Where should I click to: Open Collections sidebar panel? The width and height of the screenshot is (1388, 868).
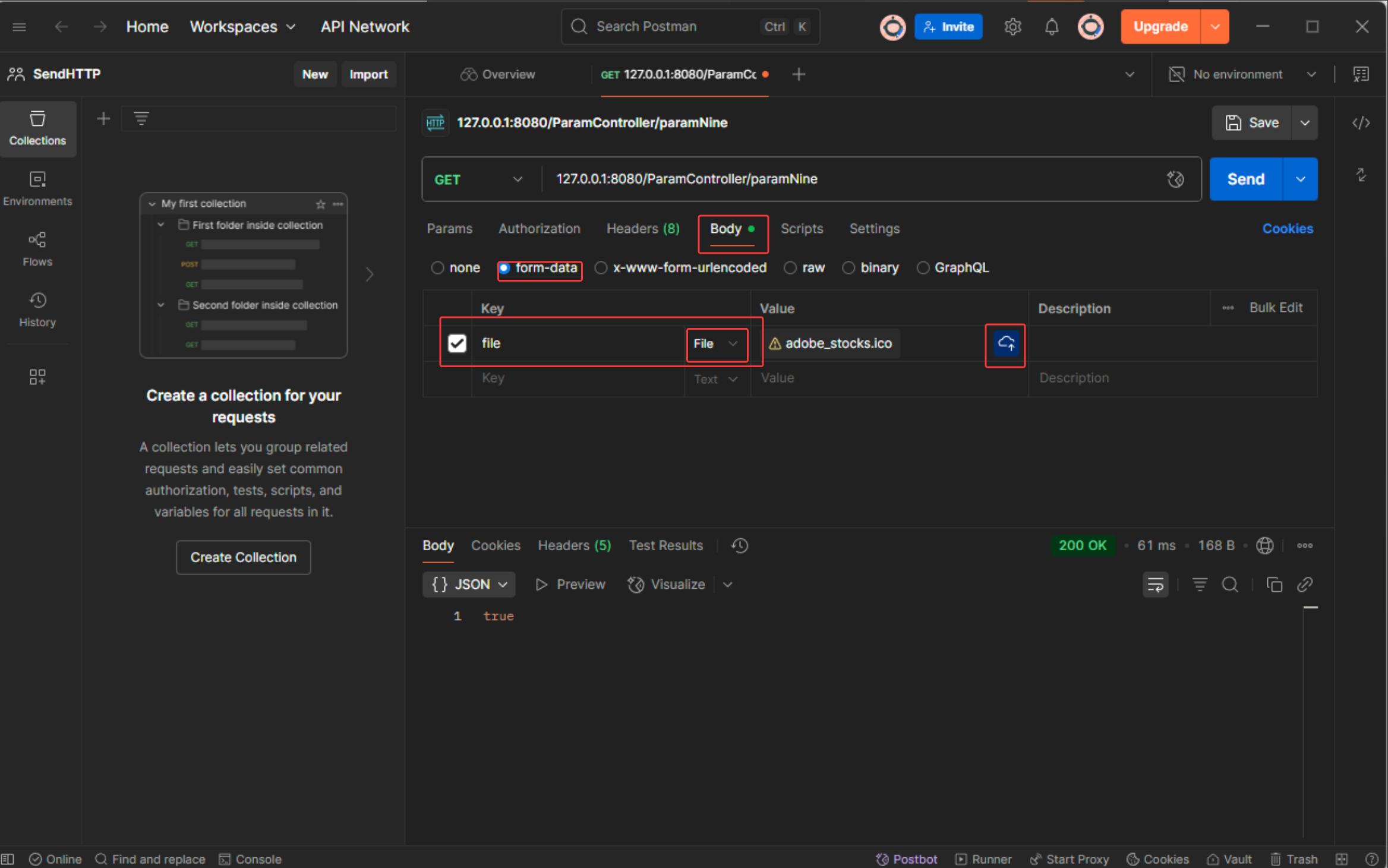click(37, 128)
